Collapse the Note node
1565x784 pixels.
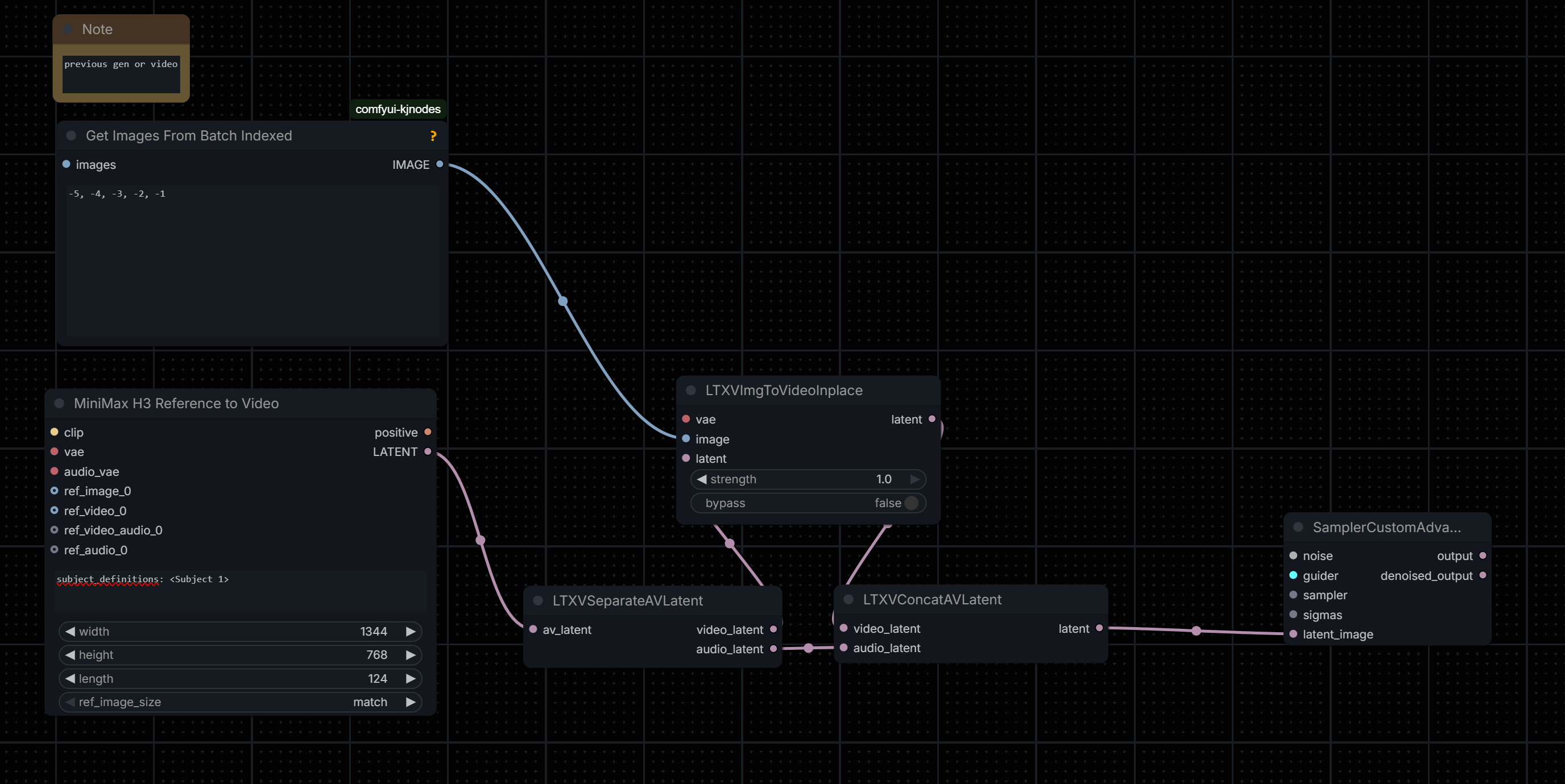coord(68,29)
